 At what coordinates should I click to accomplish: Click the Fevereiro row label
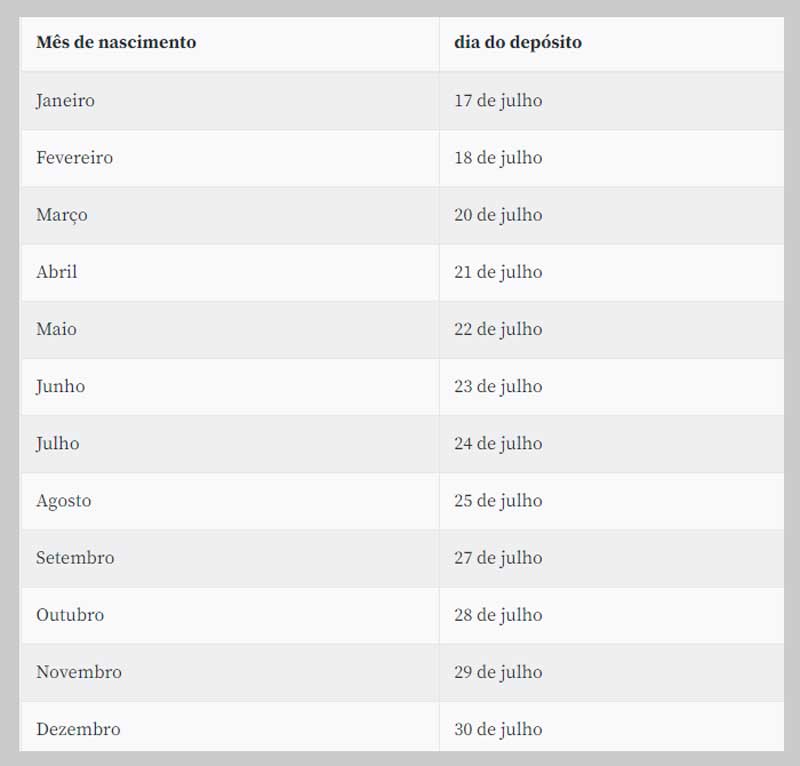pyautogui.click(x=75, y=158)
